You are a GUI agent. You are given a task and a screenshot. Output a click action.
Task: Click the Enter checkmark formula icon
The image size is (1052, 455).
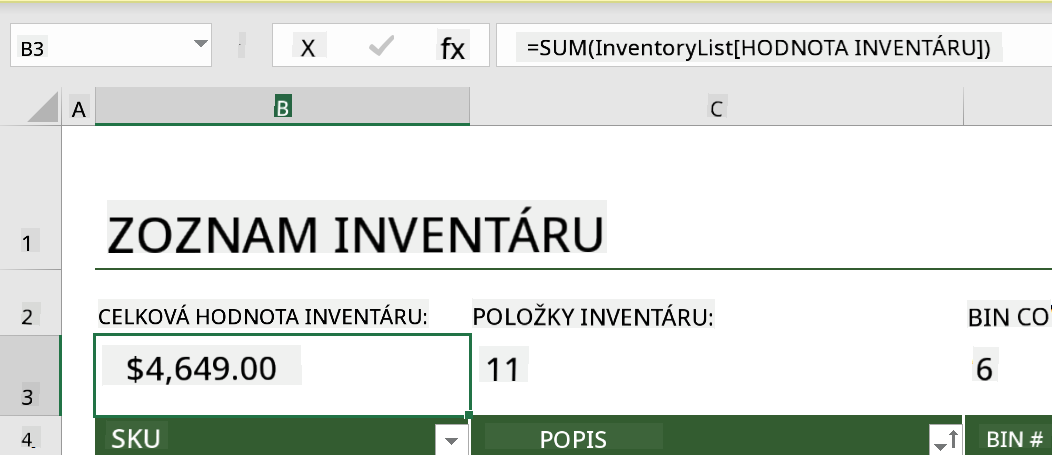(x=381, y=46)
